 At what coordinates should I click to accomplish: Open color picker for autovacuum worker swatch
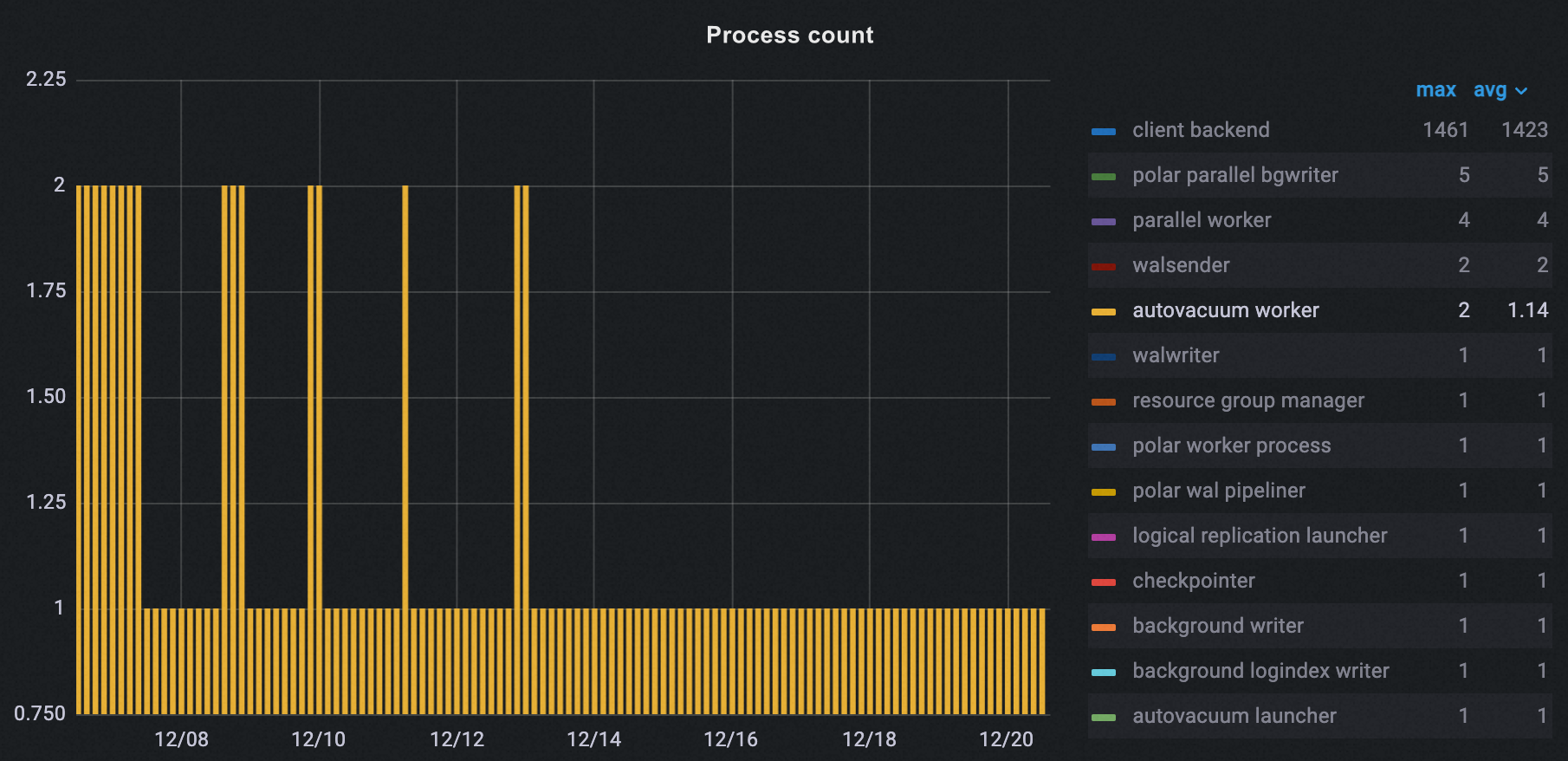coord(1104,312)
